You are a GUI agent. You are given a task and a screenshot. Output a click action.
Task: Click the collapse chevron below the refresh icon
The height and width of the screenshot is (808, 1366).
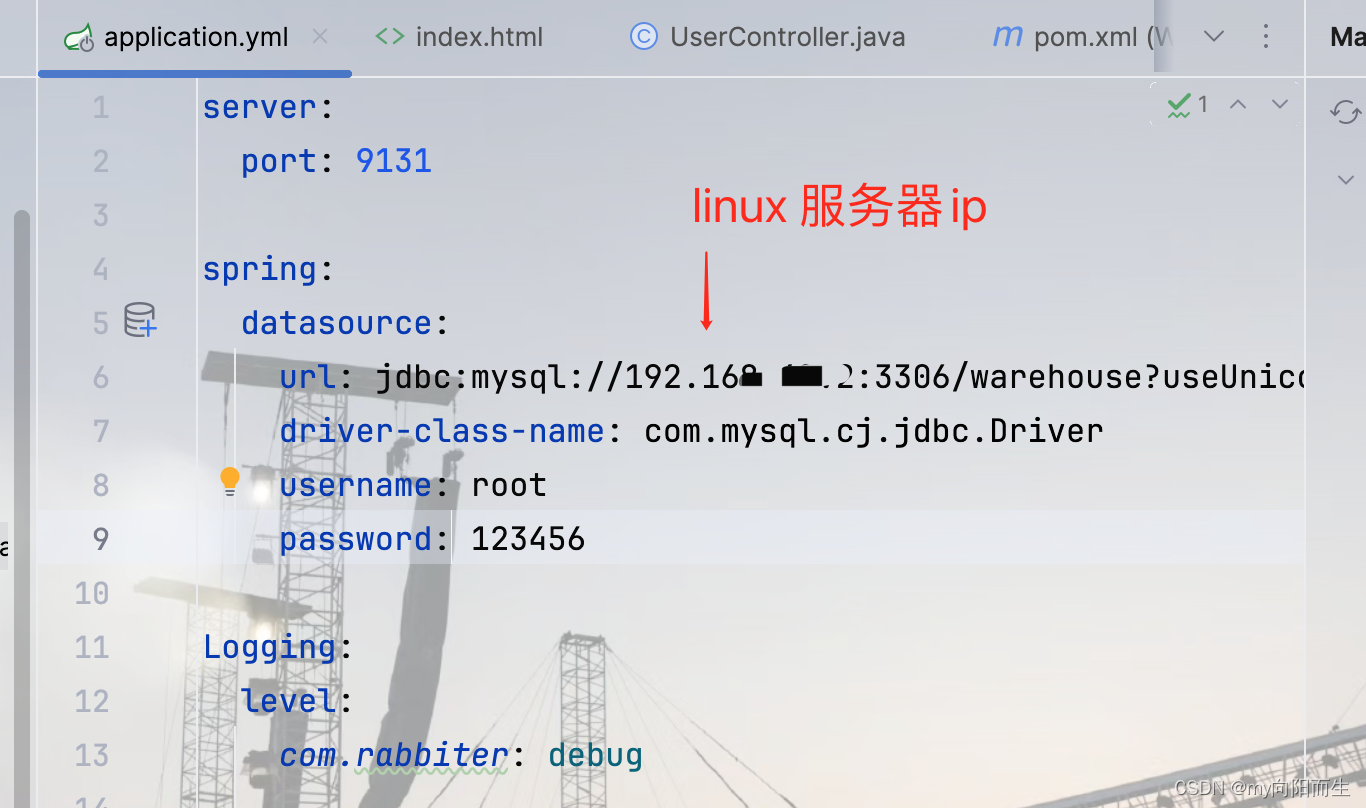coord(1345,180)
